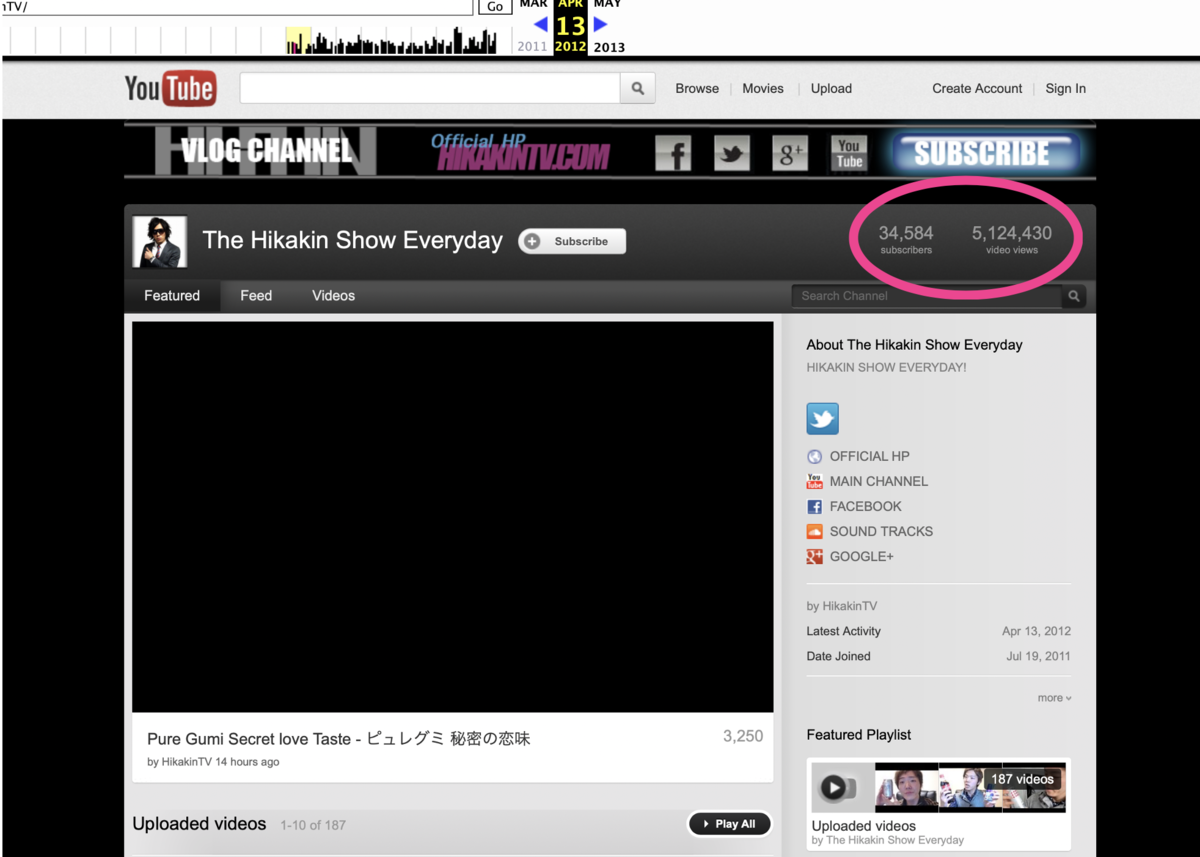
Task: Open Facebook icon in channel banner
Action: click(x=673, y=153)
